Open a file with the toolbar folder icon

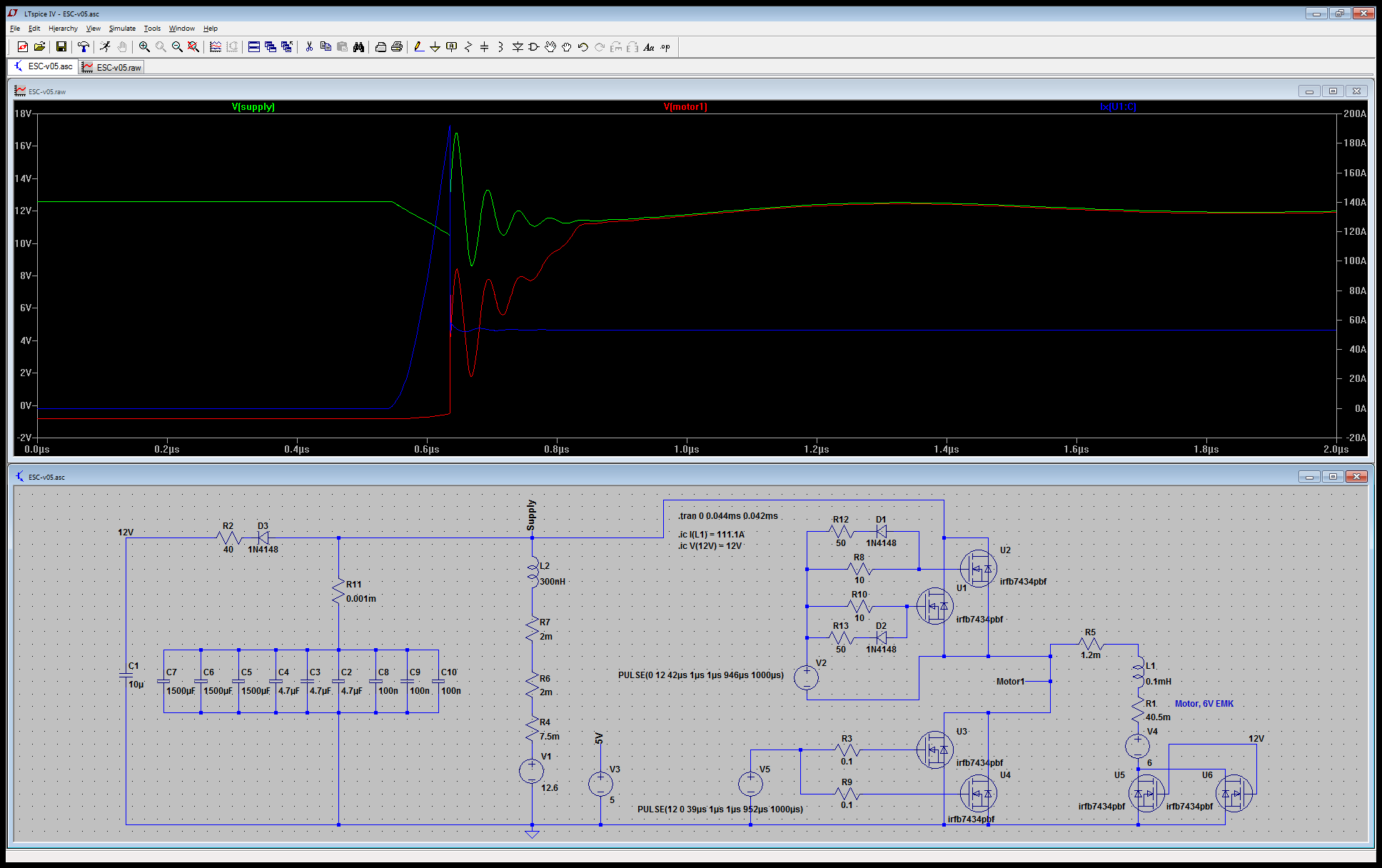39,47
